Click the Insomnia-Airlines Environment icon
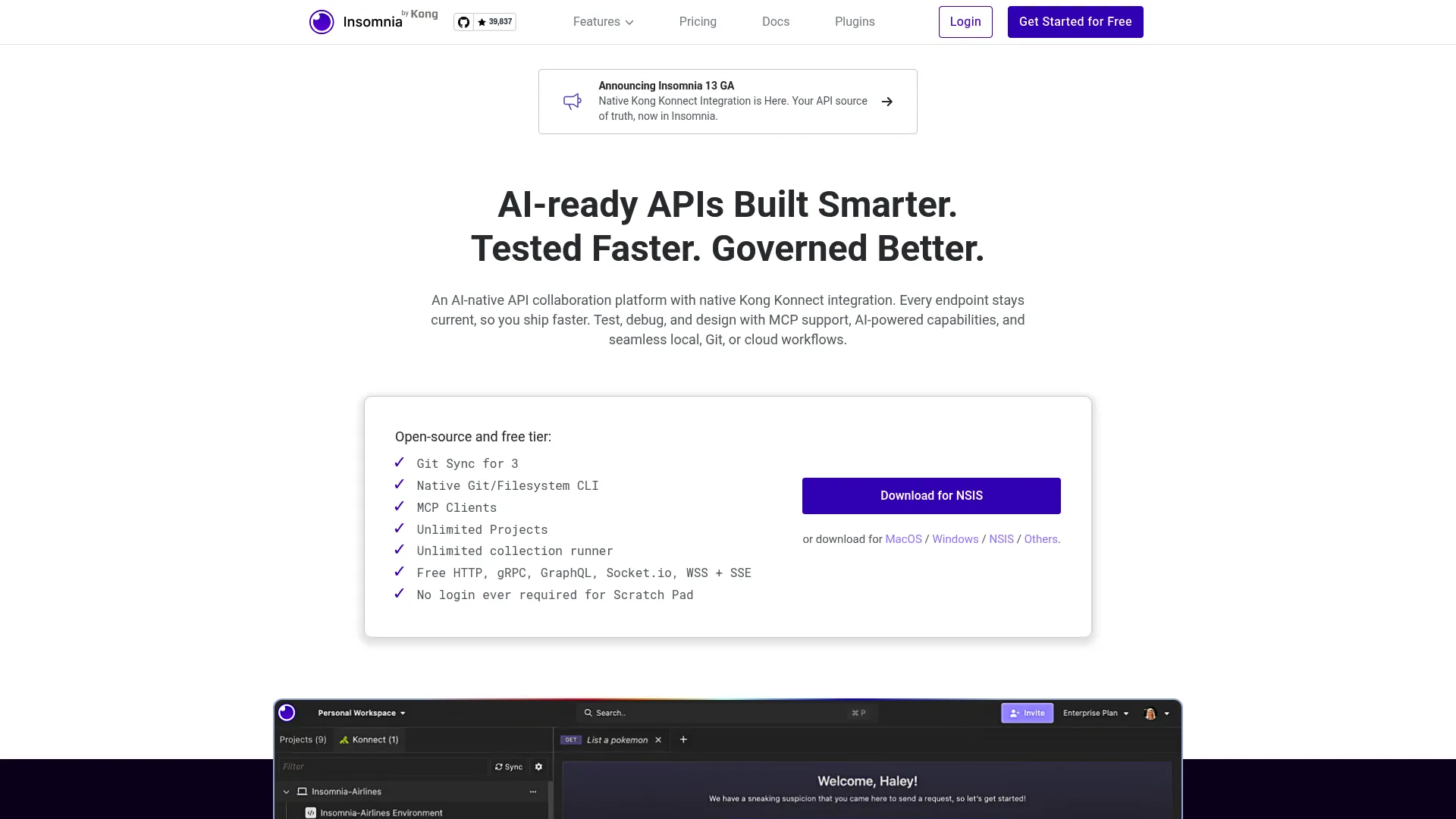This screenshot has height=819, width=1456. click(311, 813)
